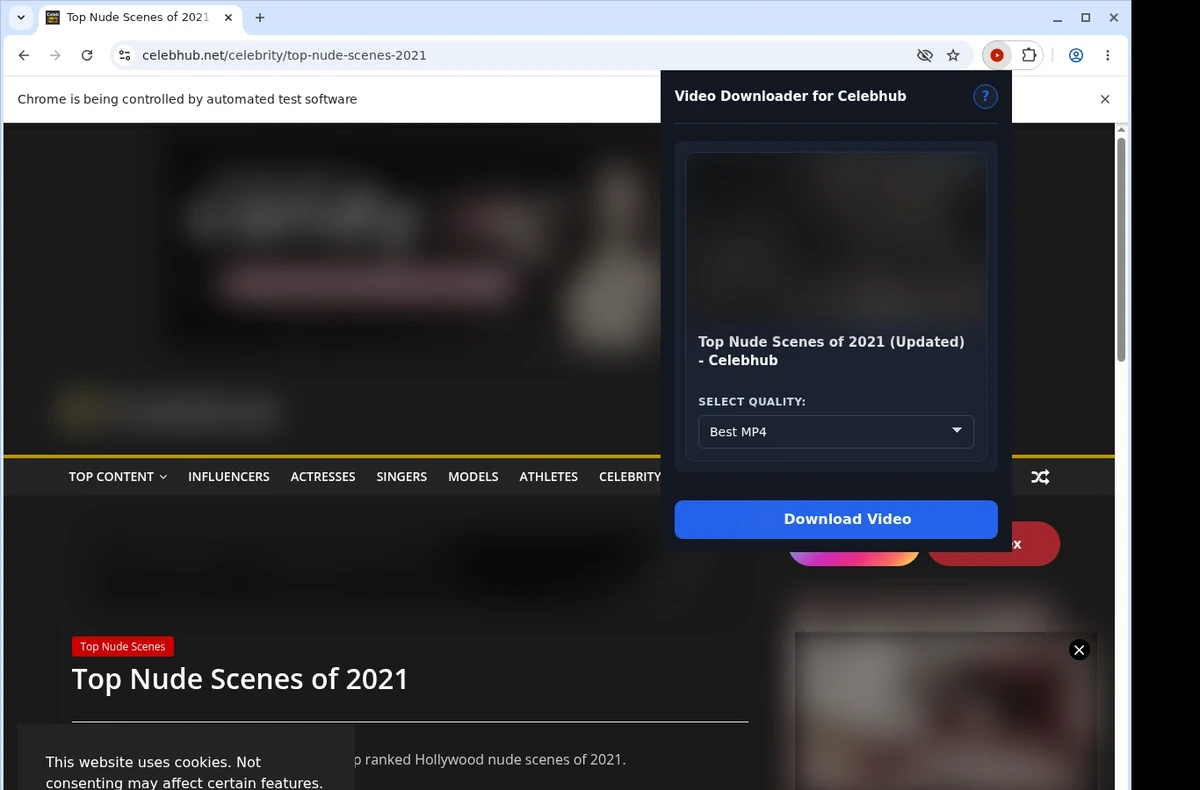
Task: Bookmark this page with the star icon
Action: click(953, 56)
